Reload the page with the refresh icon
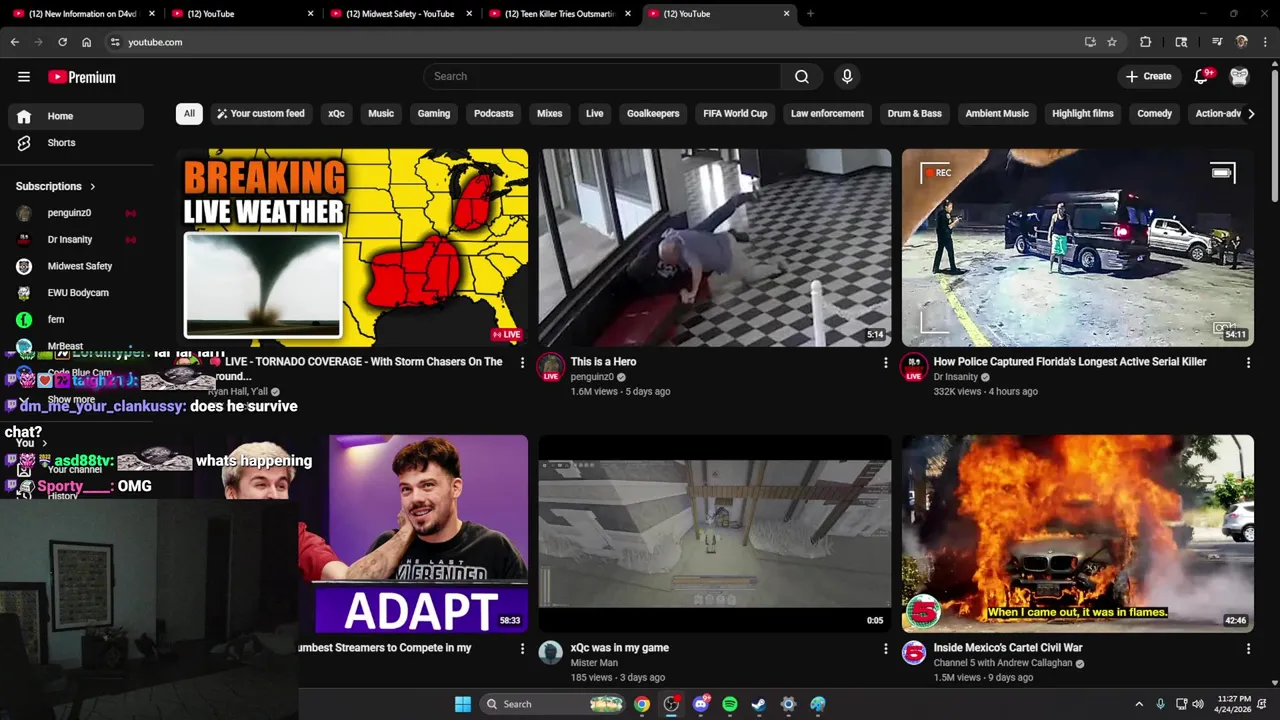 (x=62, y=42)
